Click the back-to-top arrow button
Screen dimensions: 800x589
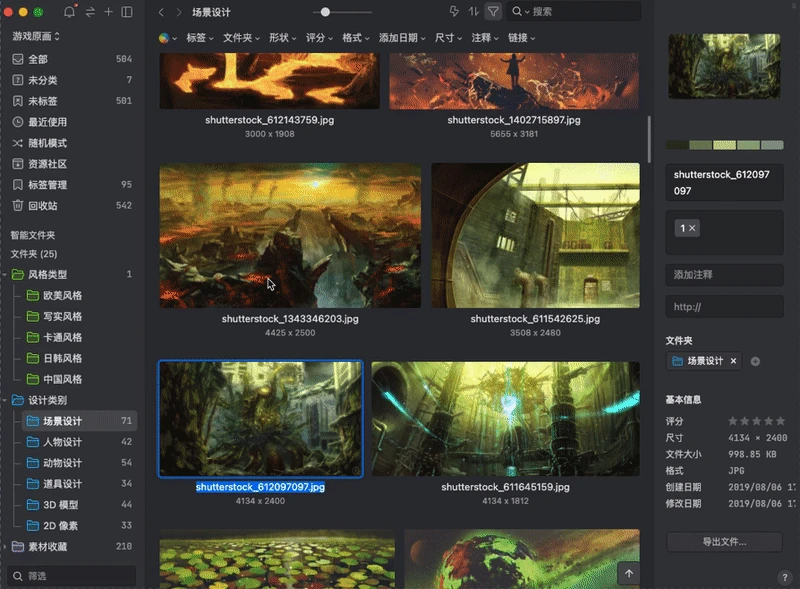(629, 573)
